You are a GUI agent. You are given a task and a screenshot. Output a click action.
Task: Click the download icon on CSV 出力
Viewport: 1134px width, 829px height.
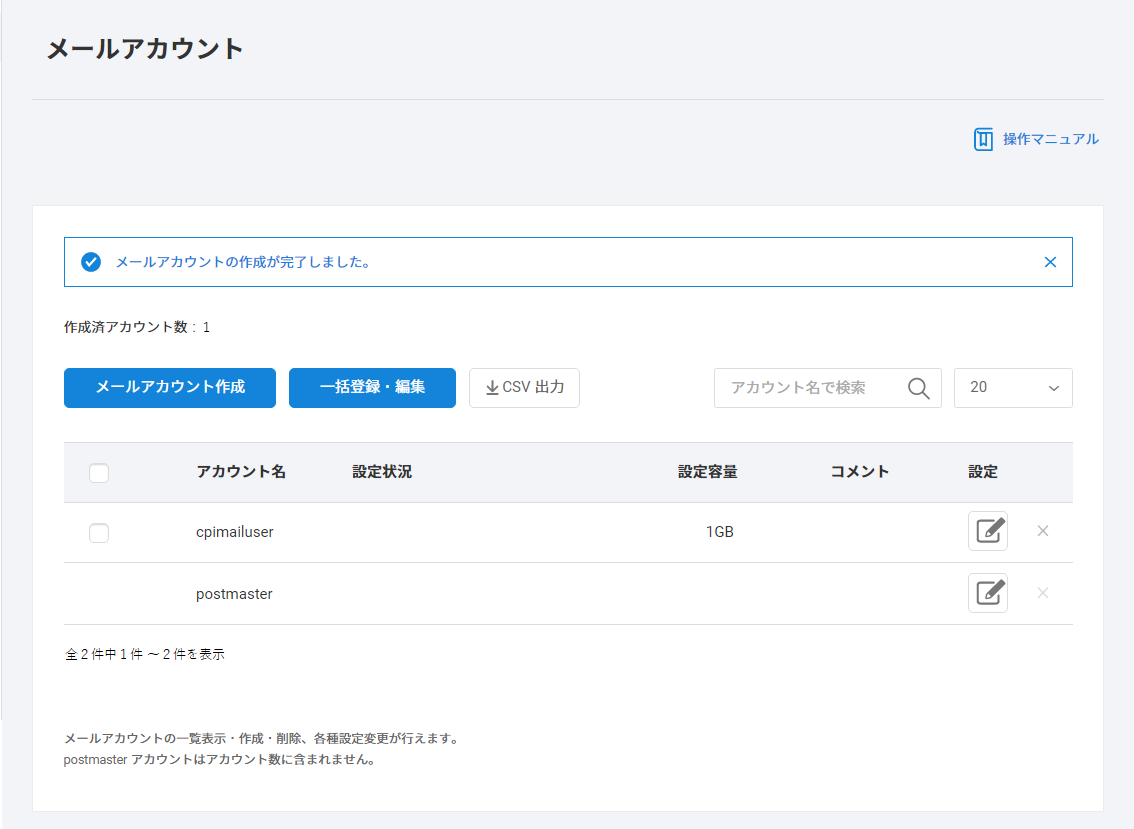point(492,388)
